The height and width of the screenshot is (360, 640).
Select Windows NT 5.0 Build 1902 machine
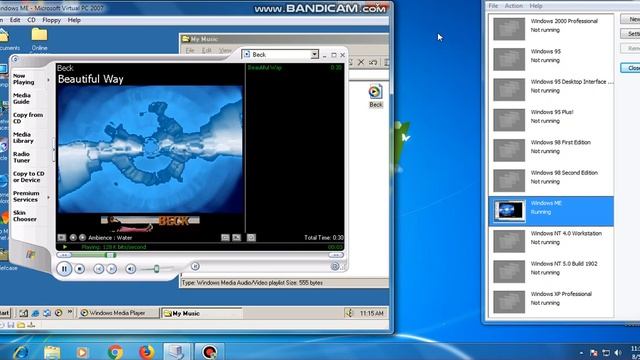[551, 271]
